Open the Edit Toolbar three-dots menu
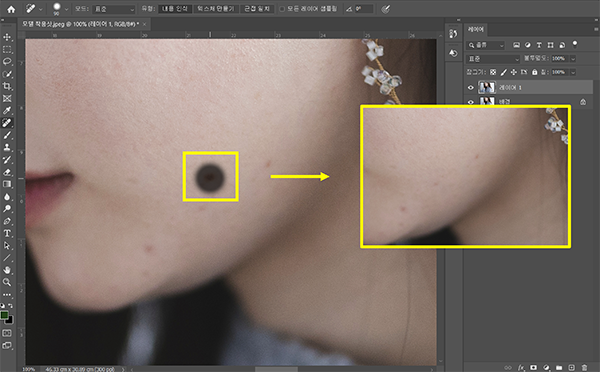600x372 pixels. (7, 295)
